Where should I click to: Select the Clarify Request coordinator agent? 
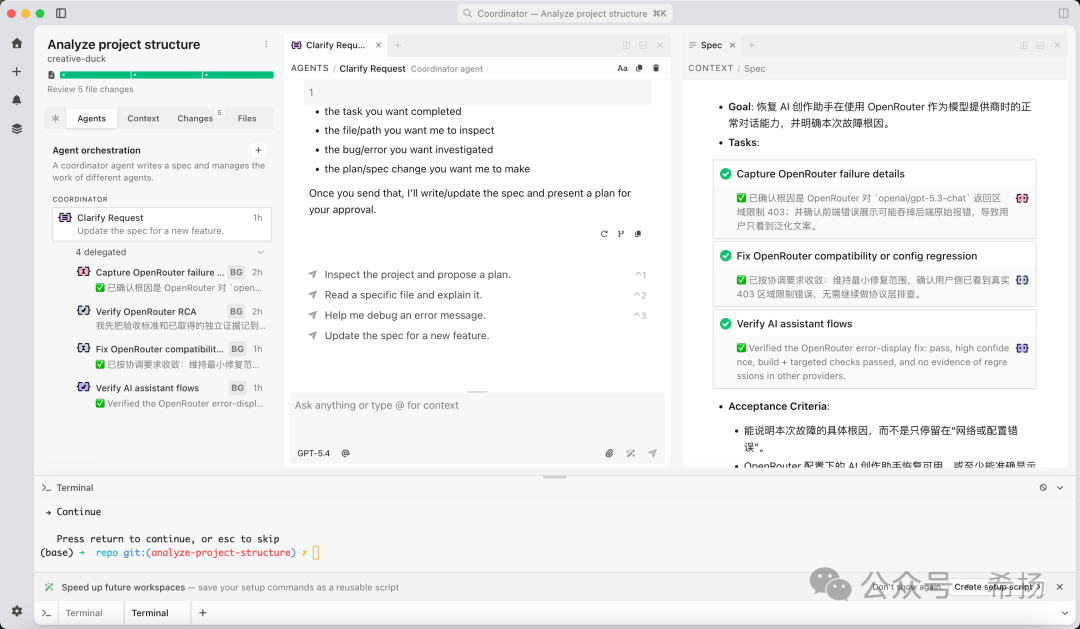coord(162,224)
